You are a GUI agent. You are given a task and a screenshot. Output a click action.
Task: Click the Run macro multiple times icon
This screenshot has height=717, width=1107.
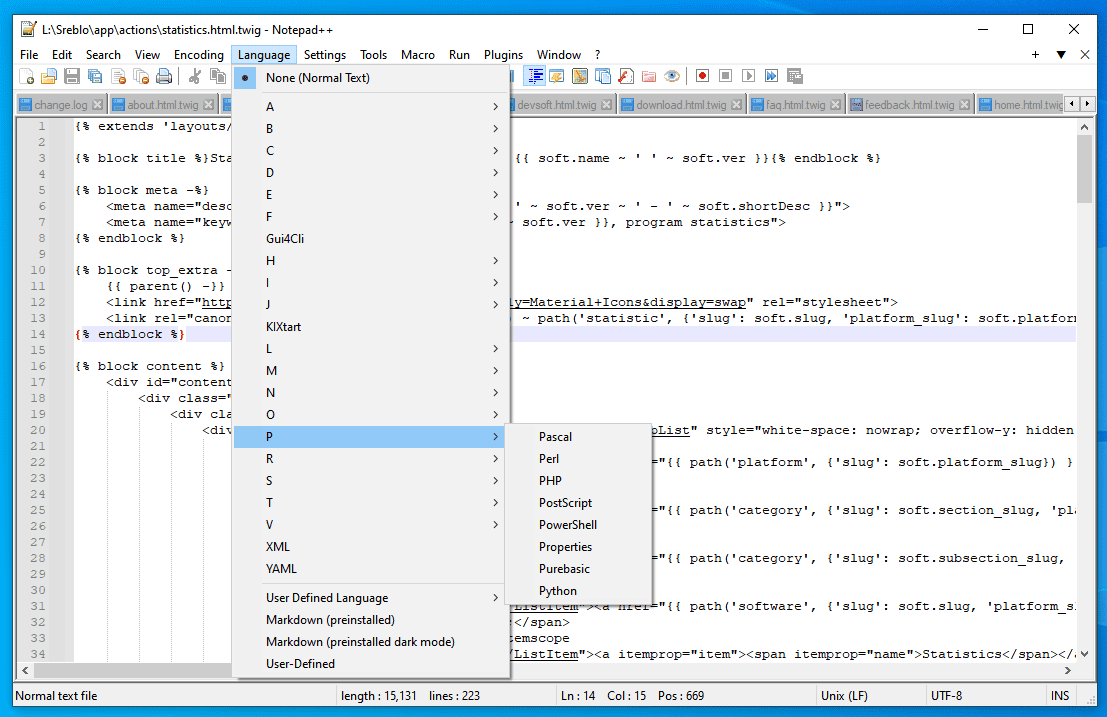(772, 76)
